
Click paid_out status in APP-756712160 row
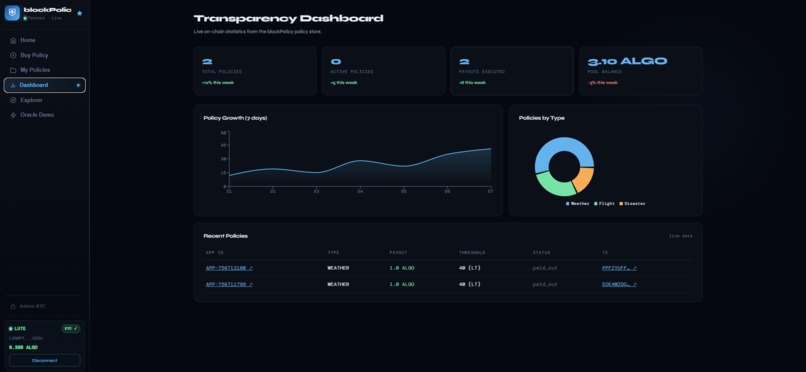click(x=545, y=268)
